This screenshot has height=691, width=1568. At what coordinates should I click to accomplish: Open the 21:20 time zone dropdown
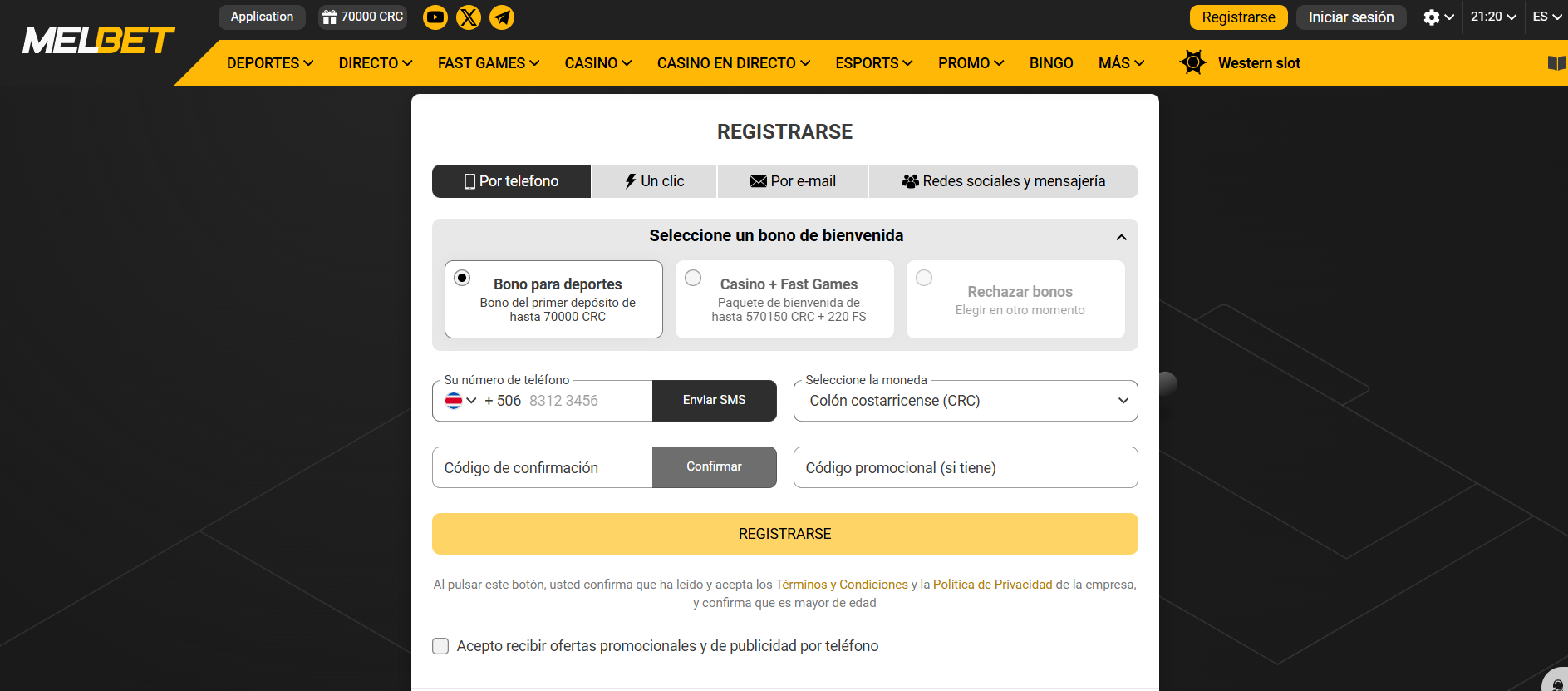point(1493,17)
